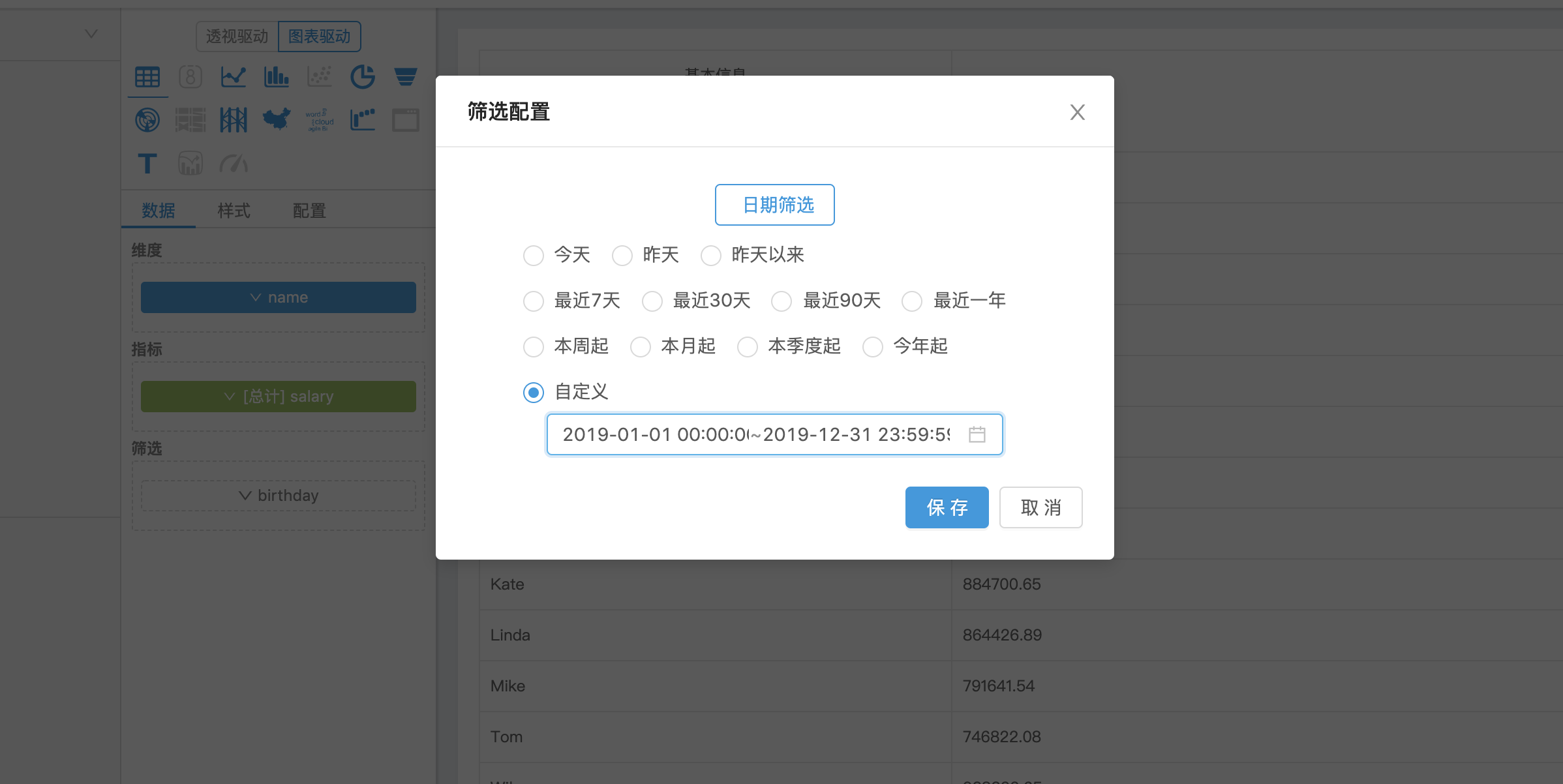
Task: Expand the name dimension dropdown
Action: 279,297
